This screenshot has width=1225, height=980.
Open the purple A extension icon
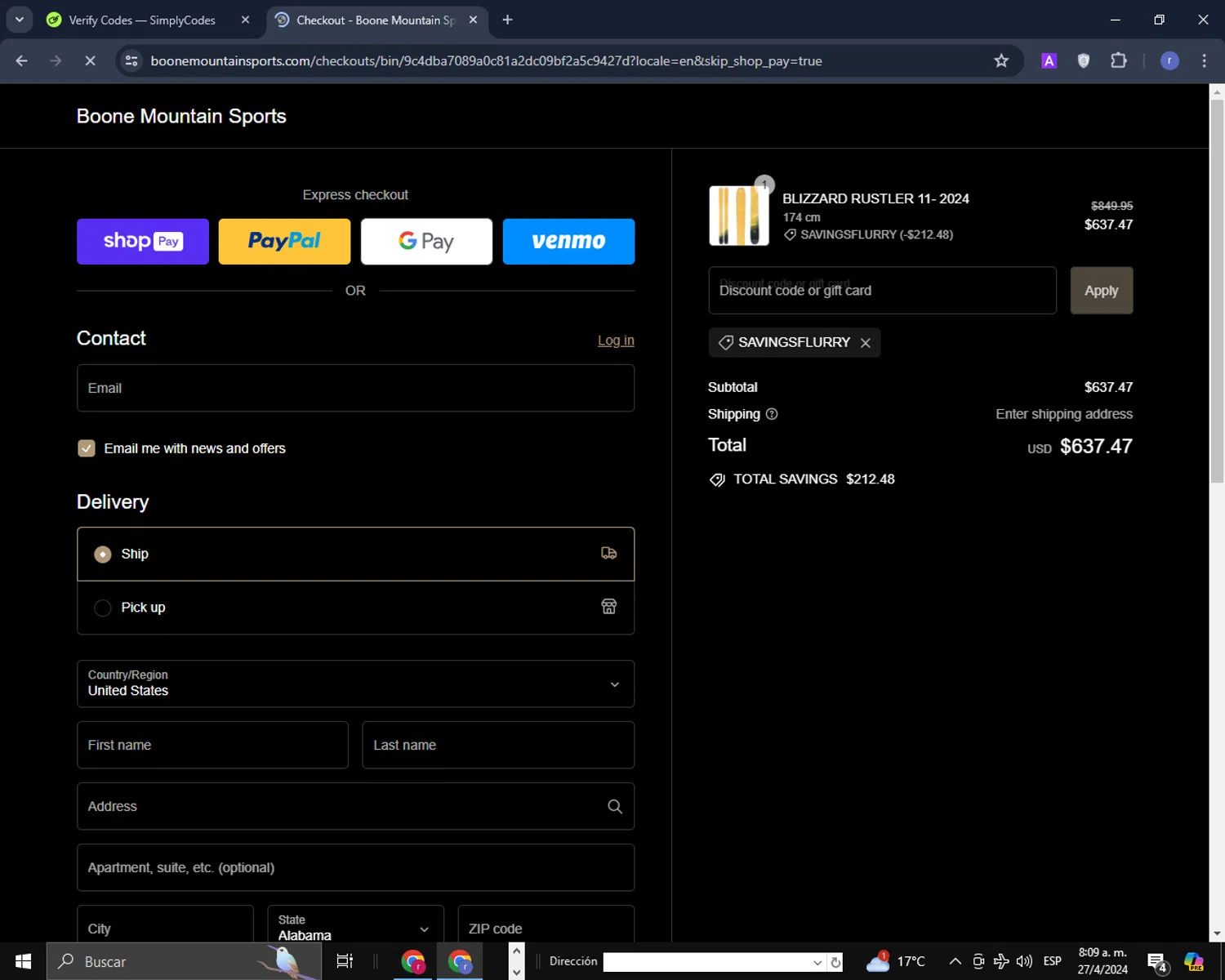[1049, 60]
